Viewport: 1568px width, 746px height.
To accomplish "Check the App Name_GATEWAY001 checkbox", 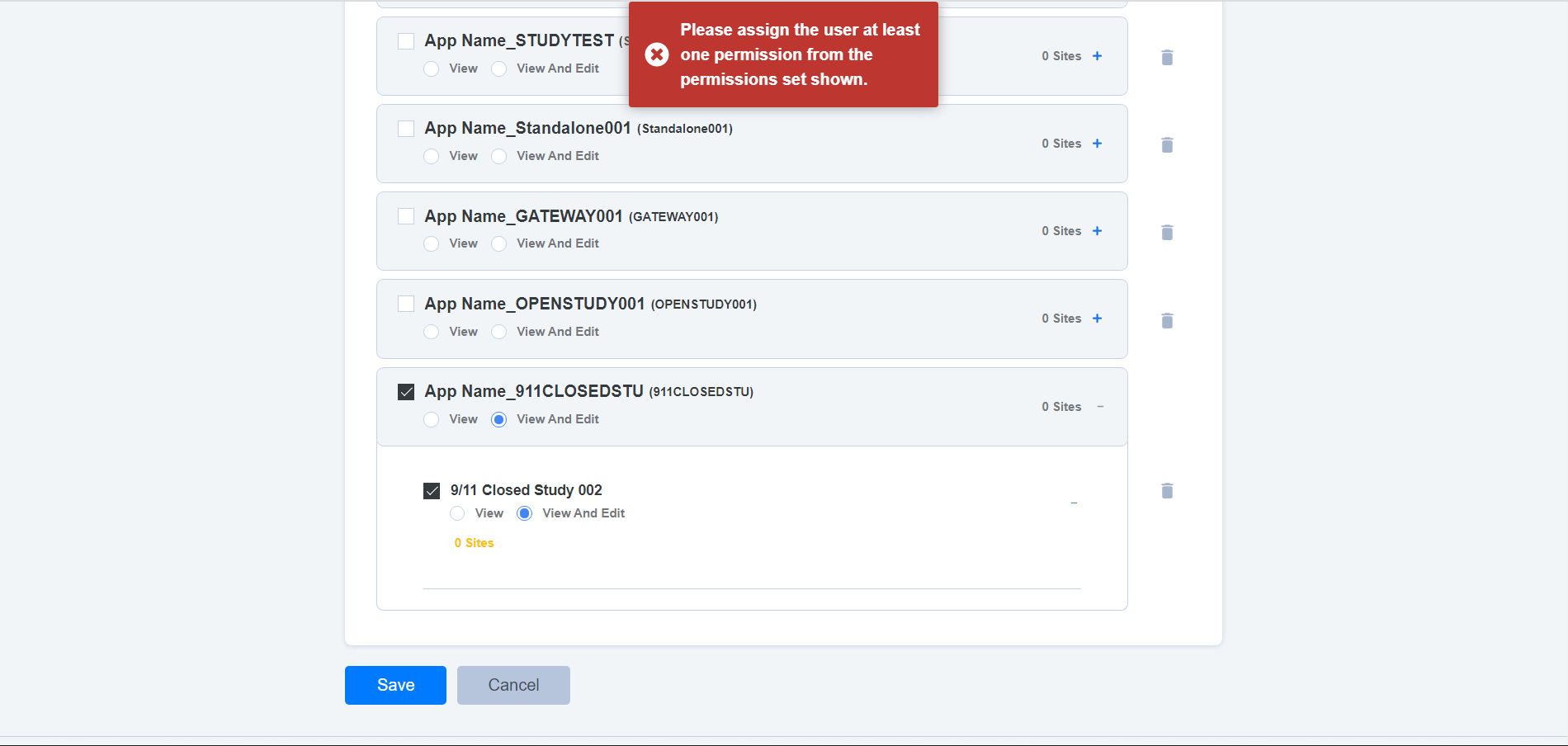I will [x=405, y=215].
